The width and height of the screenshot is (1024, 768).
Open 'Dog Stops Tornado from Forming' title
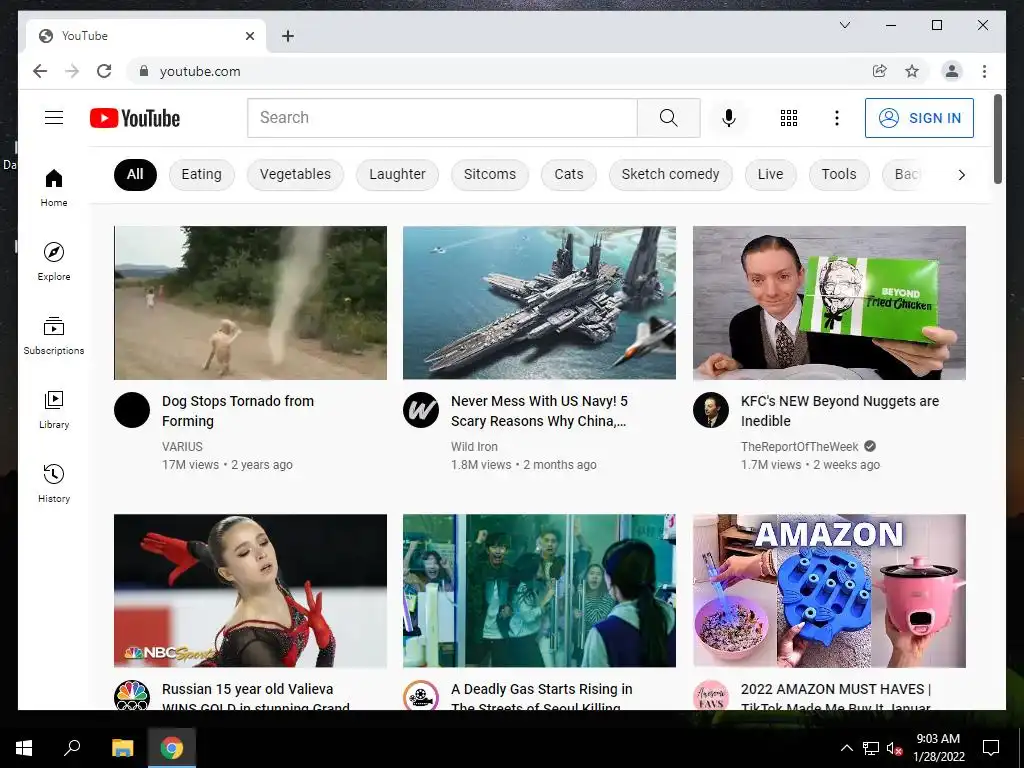[238, 411]
